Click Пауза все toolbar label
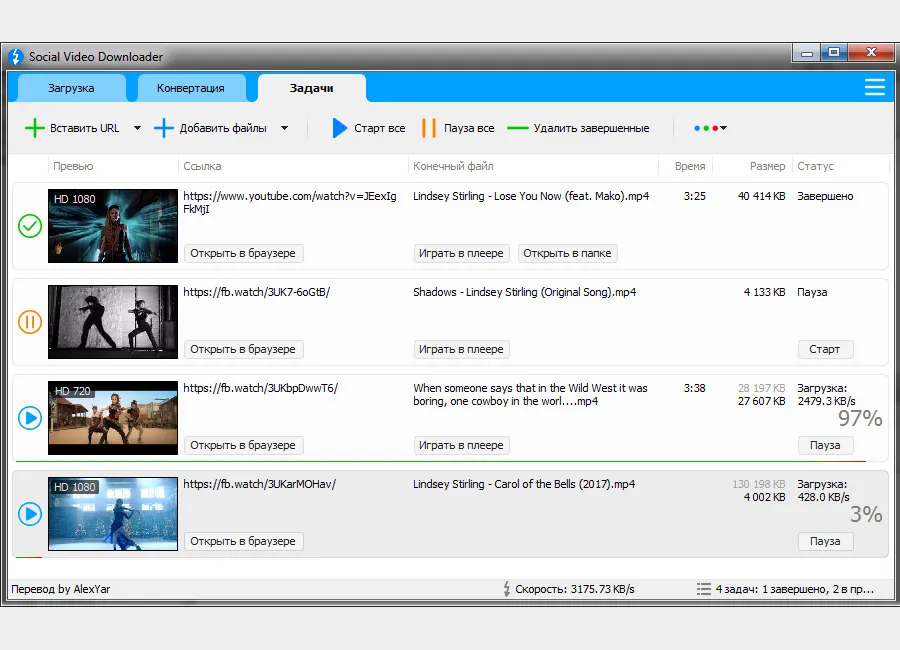The width and height of the screenshot is (900, 650). tap(469, 128)
